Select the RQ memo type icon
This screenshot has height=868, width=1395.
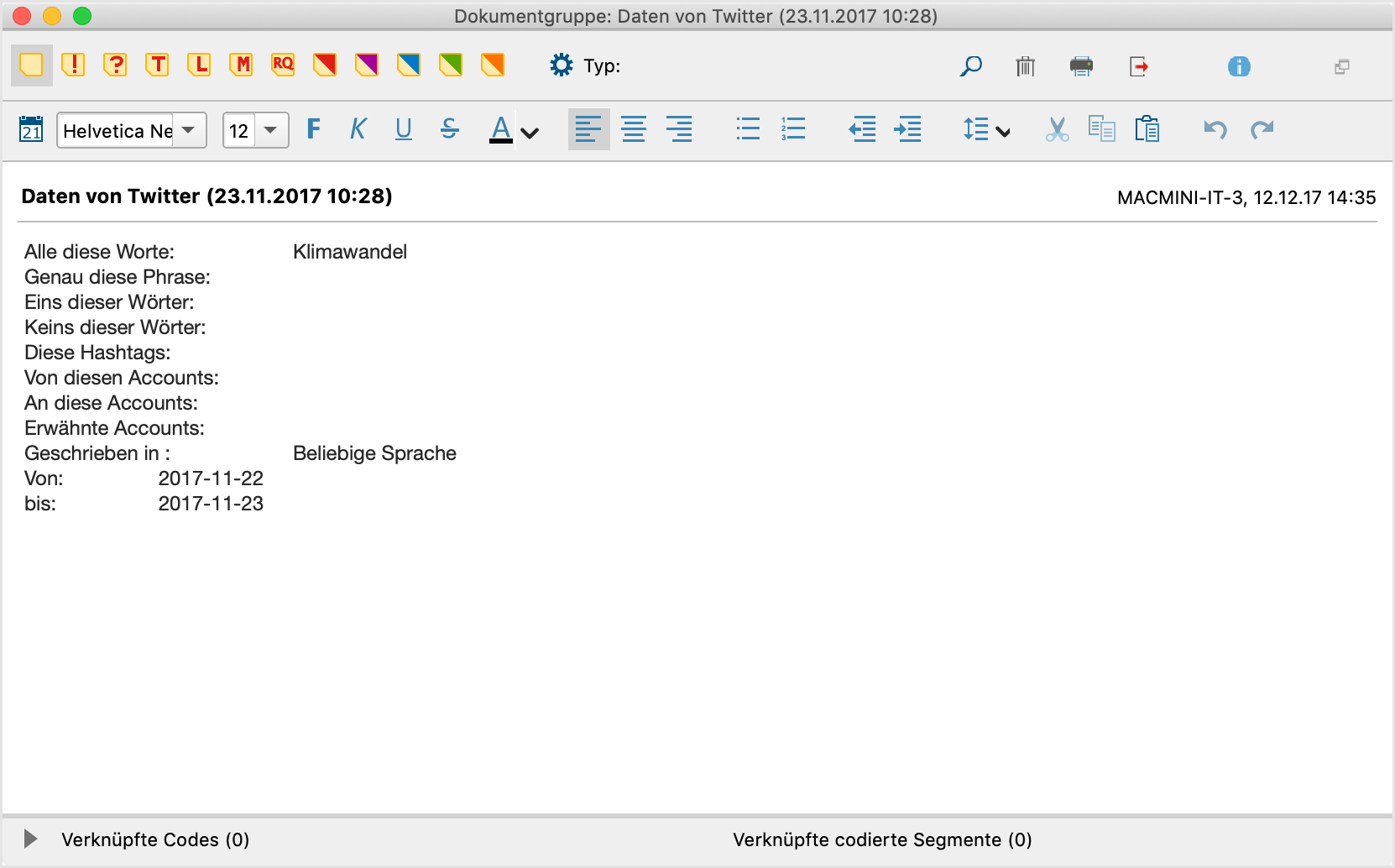pos(284,65)
